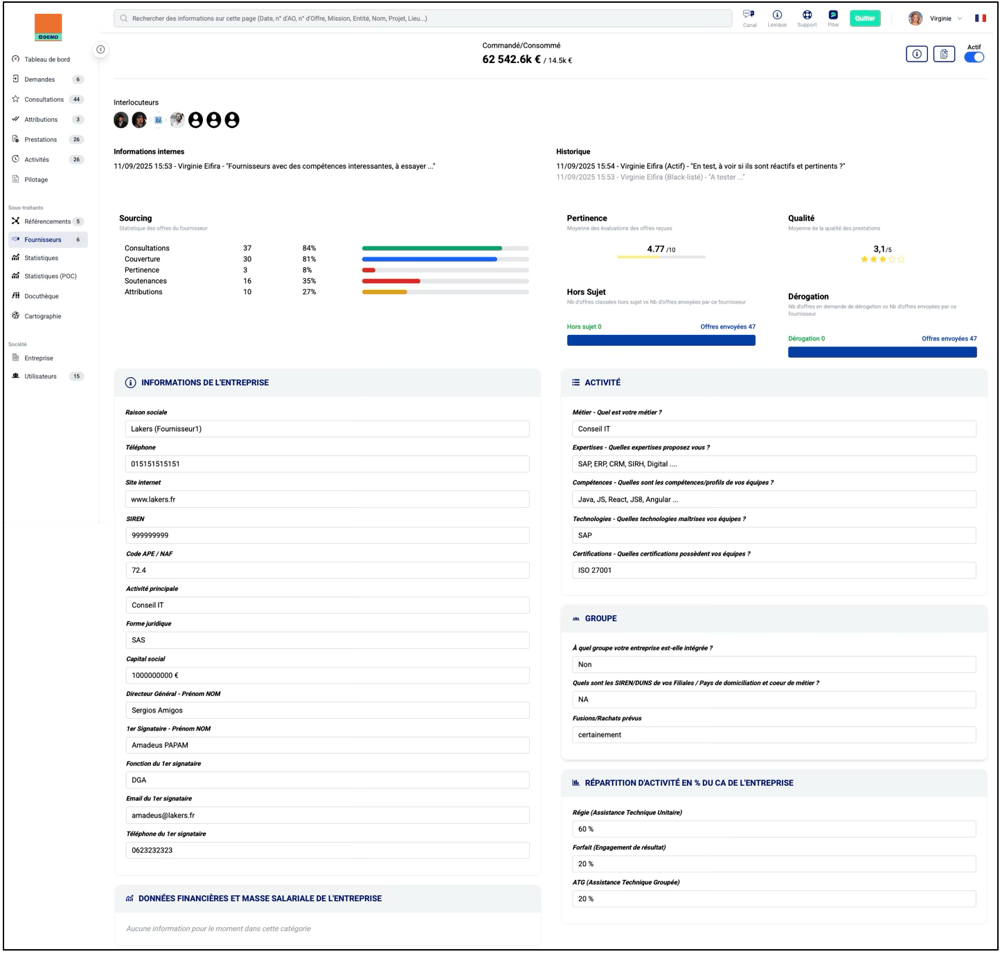Click the clipboard icon beside Actif toggle
The width and height of the screenshot is (1000, 963).
coord(943,54)
